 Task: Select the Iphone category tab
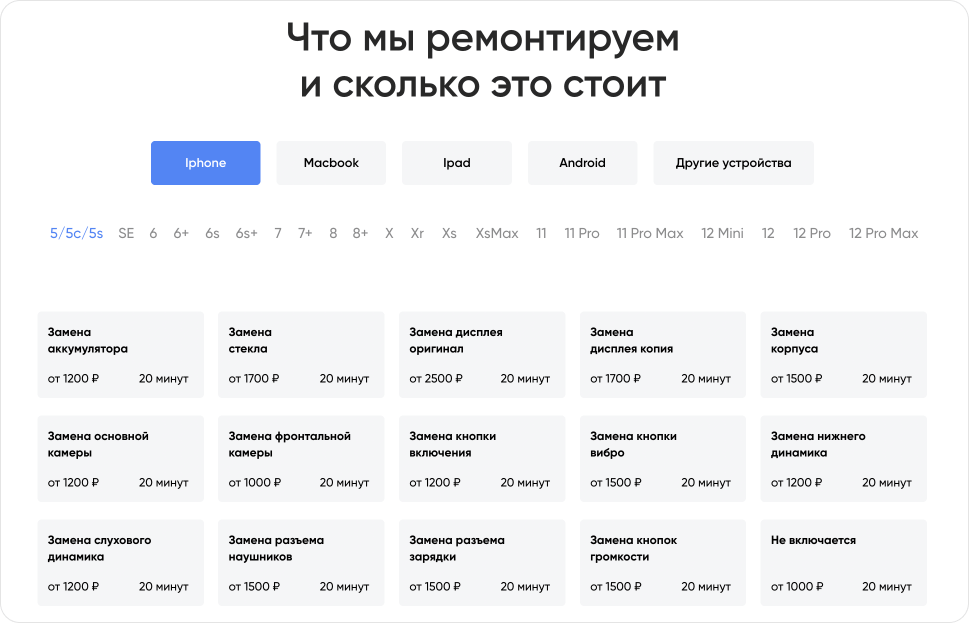(x=205, y=163)
